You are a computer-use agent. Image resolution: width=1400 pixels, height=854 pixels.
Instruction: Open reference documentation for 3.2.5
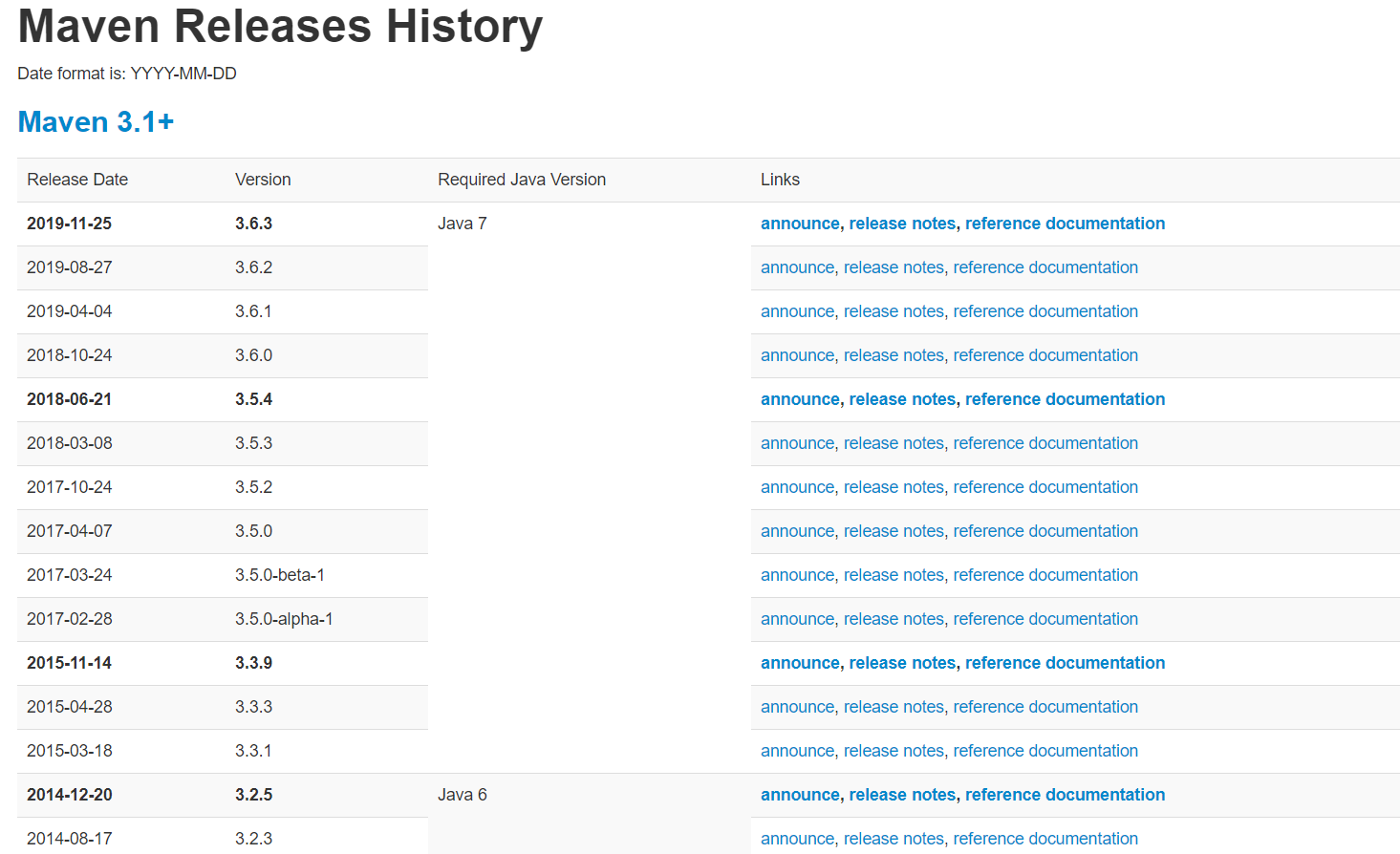pyautogui.click(x=1065, y=795)
